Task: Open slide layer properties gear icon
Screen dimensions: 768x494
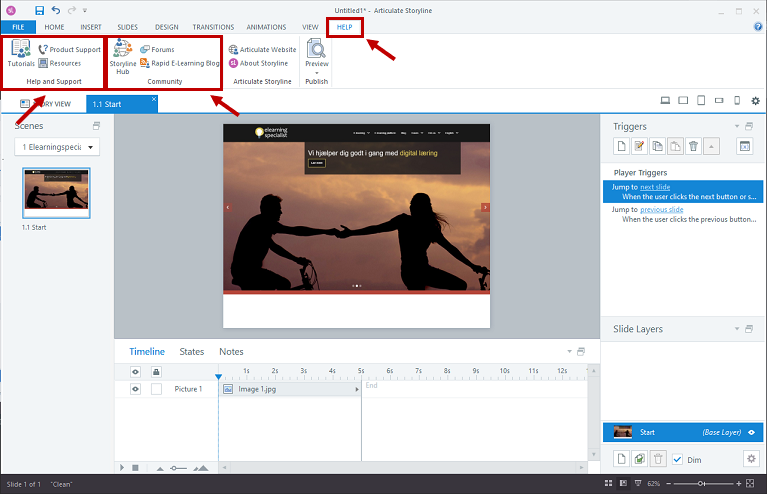Action: coord(751,458)
